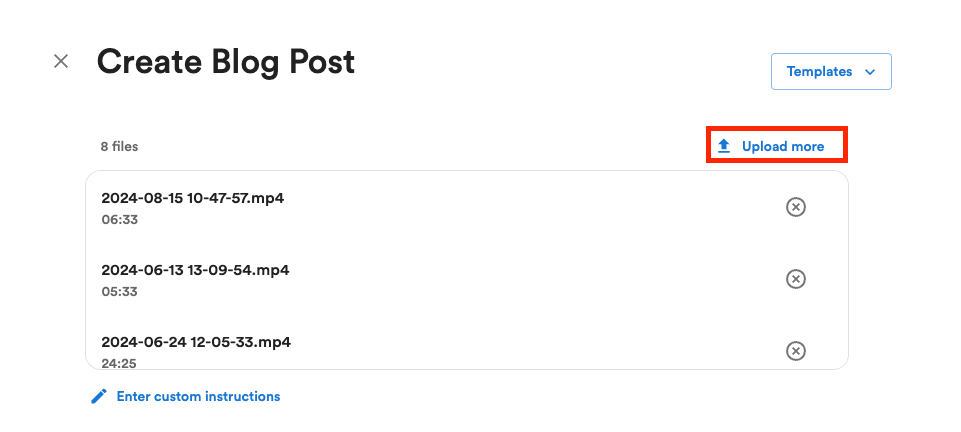Click the 06:33 duration label

tap(119, 220)
